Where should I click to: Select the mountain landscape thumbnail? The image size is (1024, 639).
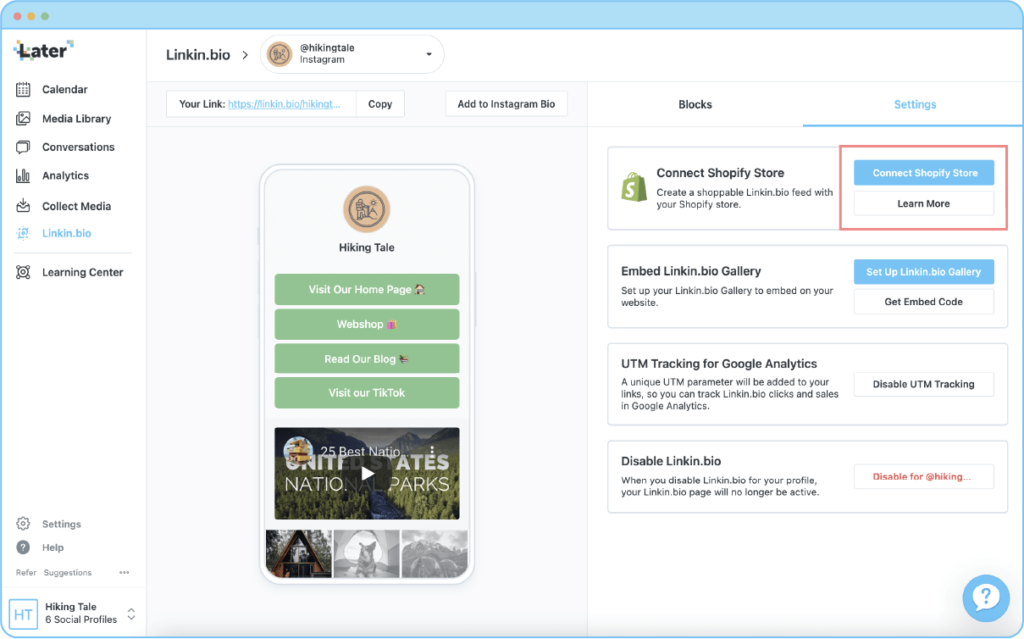pos(434,553)
